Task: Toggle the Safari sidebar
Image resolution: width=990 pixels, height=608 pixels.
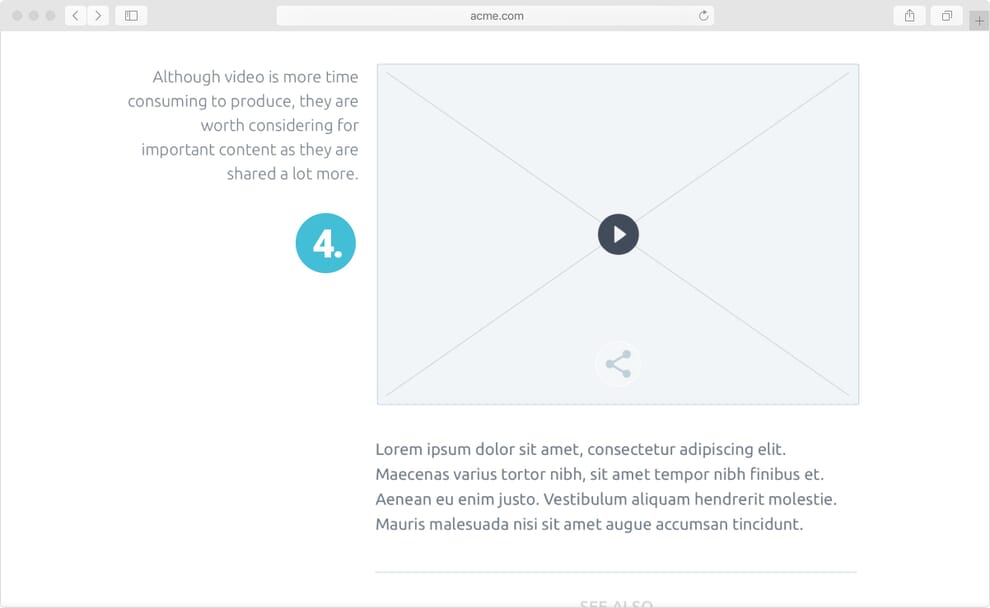Action: point(131,15)
